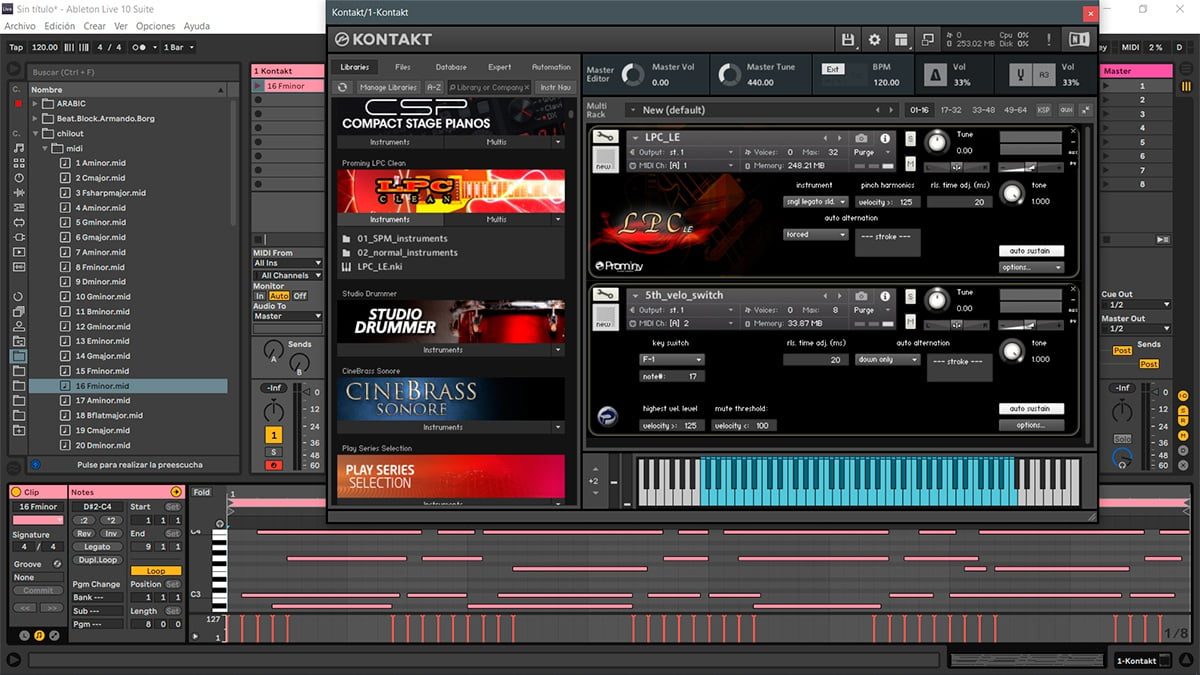Click Kontakt minimize view icon

pos(927,40)
